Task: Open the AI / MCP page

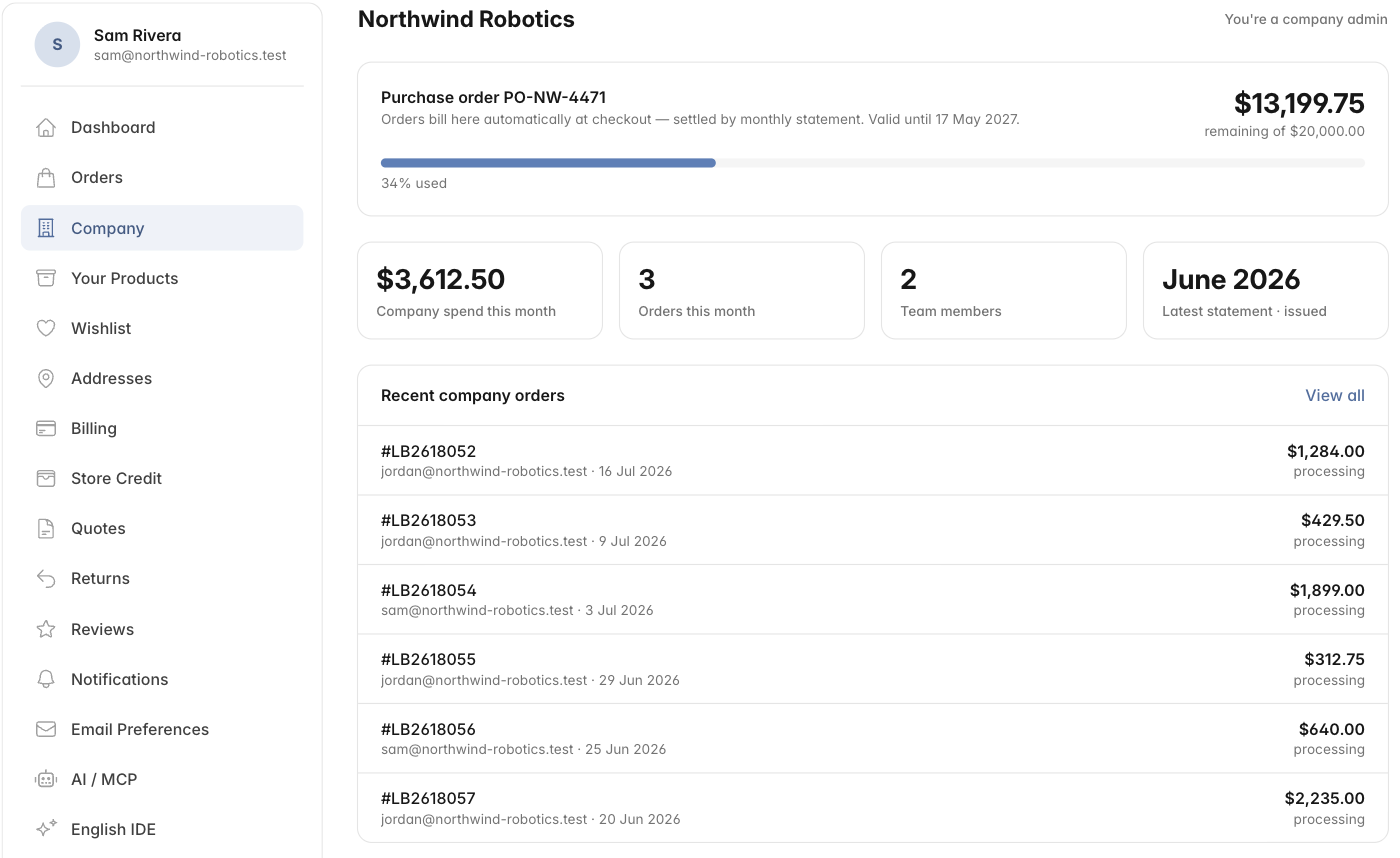Action: point(162,779)
